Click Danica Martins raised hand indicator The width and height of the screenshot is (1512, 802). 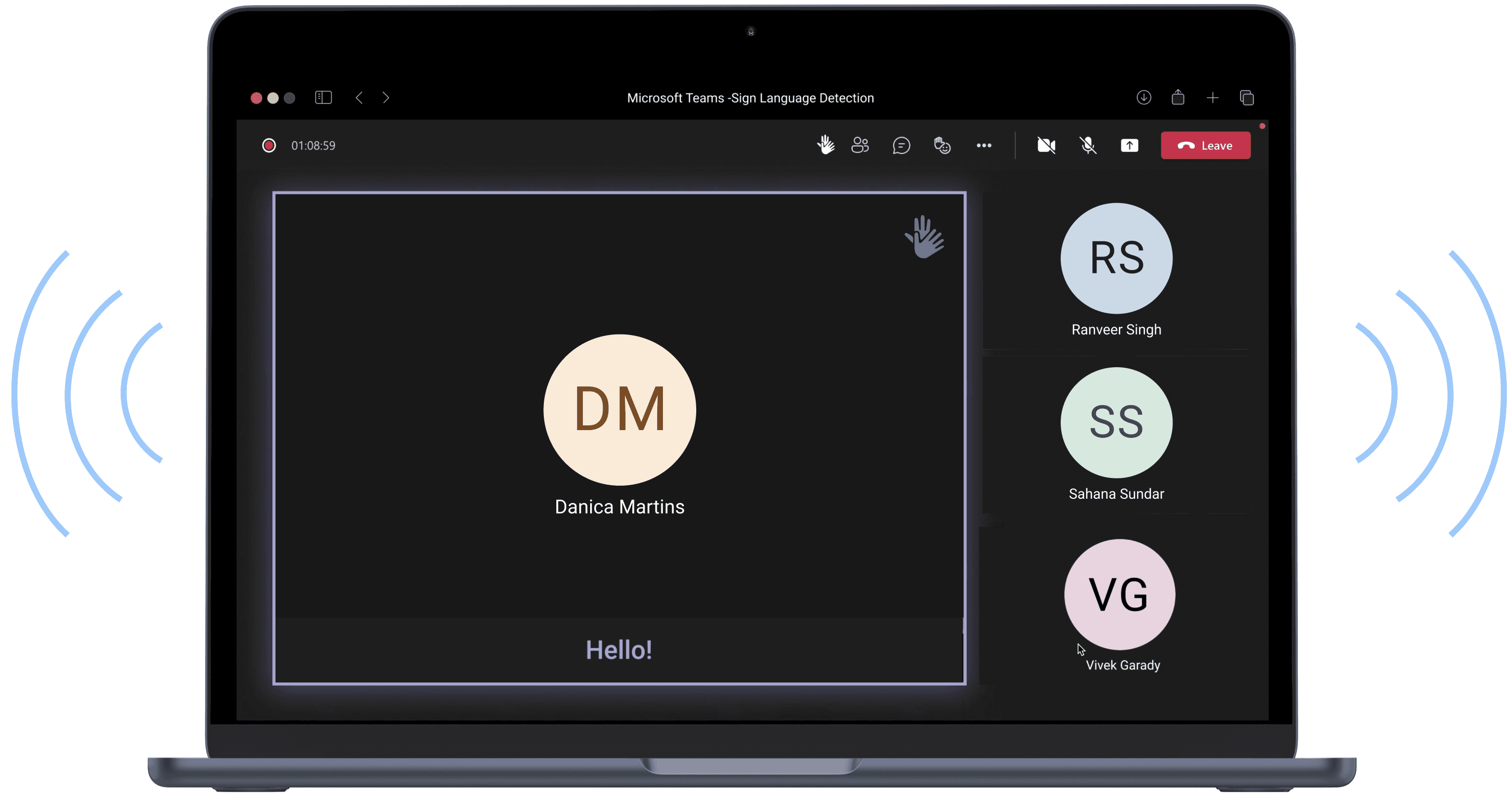coord(924,237)
